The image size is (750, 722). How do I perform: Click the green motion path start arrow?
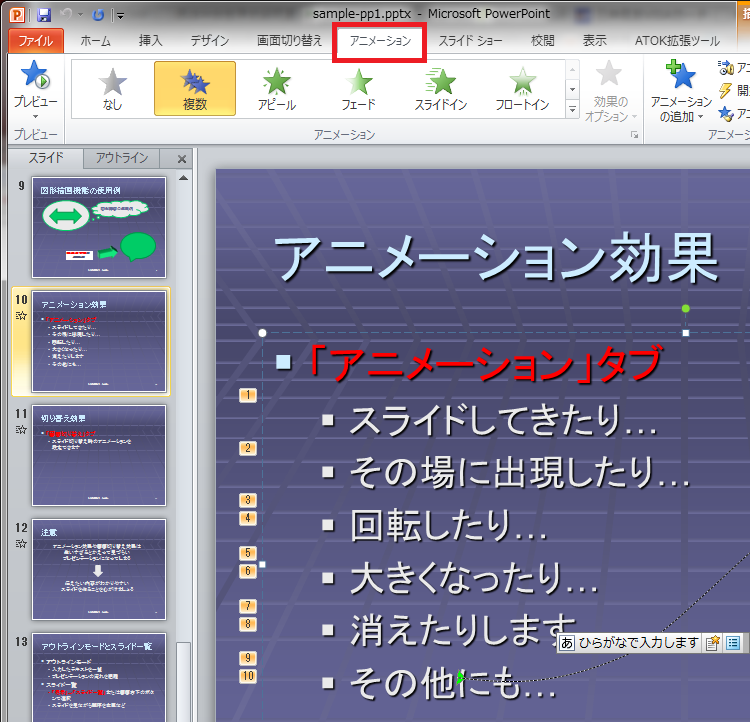click(x=460, y=677)
